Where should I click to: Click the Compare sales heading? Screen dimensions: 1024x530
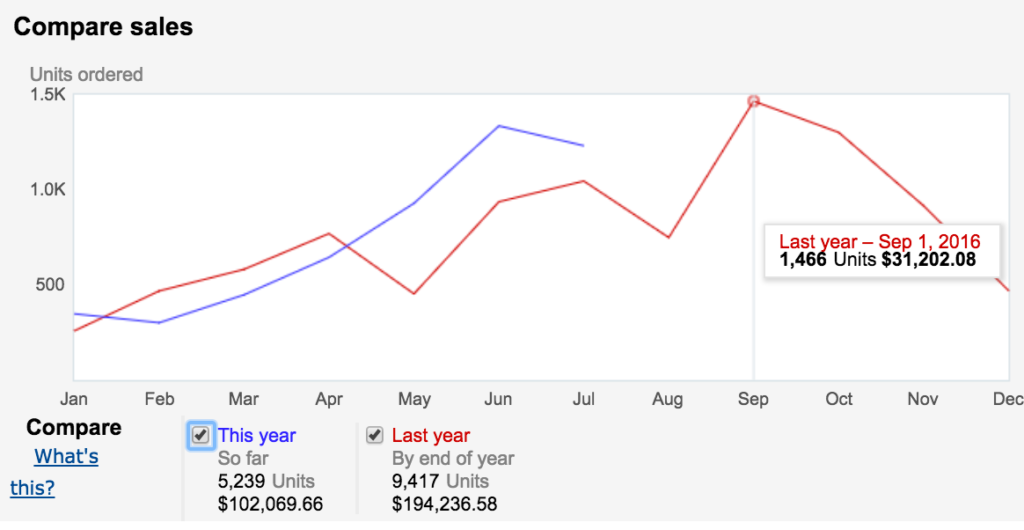(x=103, y=27)
